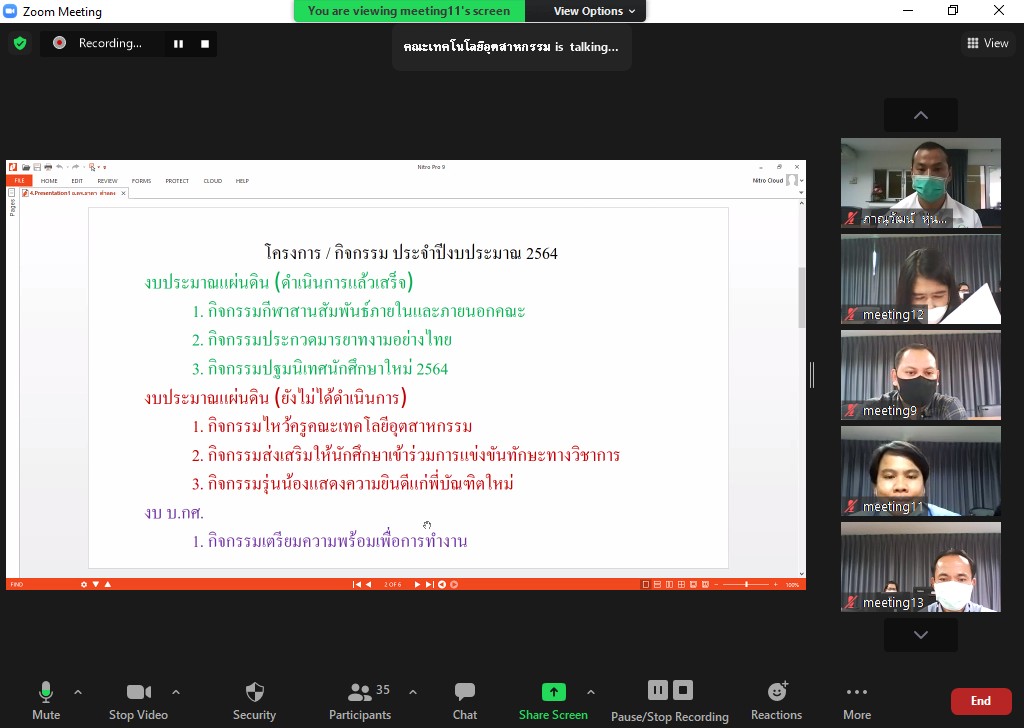Click the Nitro Redo arrow

[76, 167]
